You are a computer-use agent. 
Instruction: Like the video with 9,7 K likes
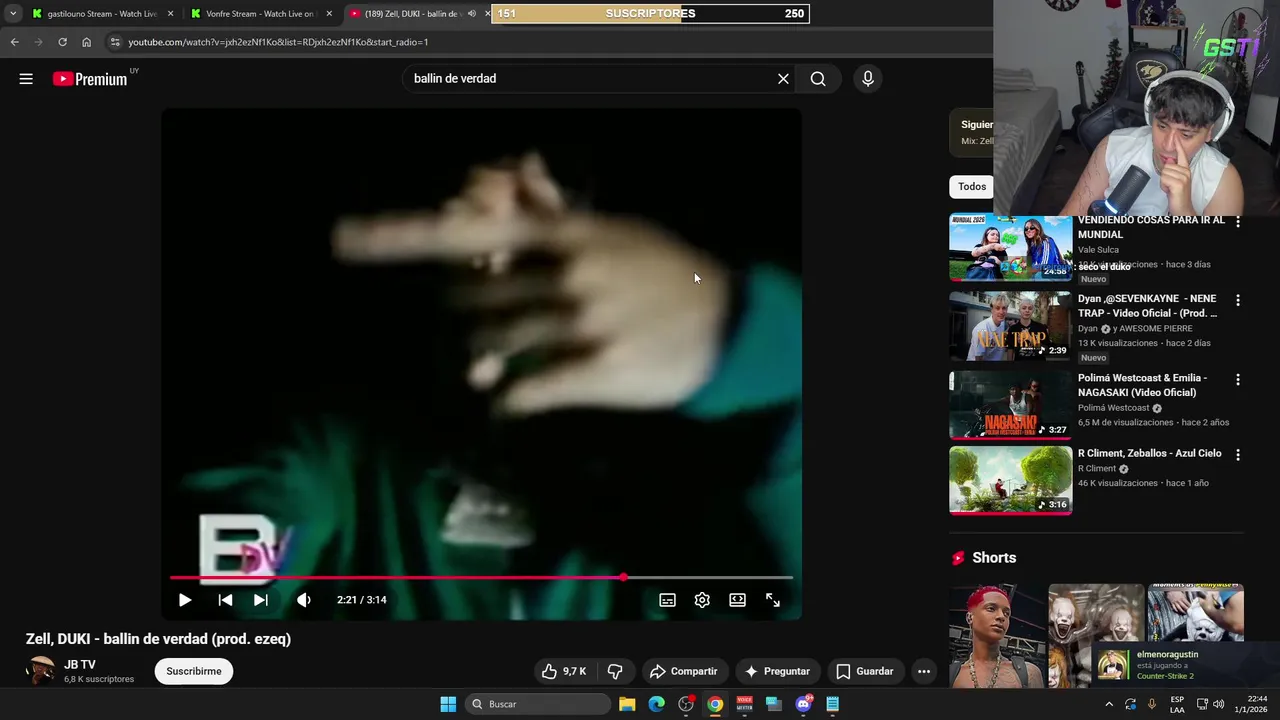565,671
